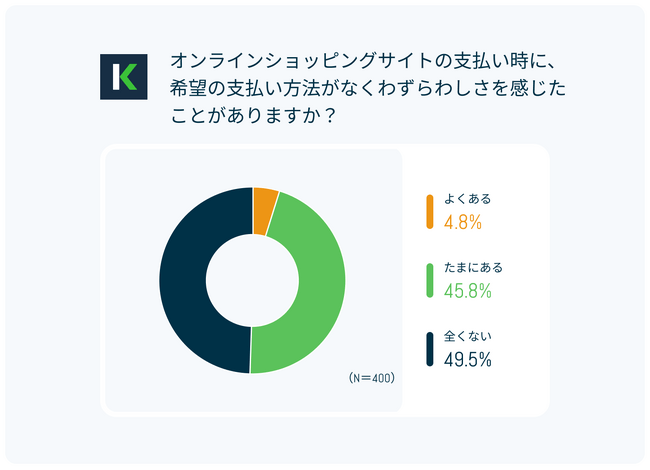Click the 49.5% percentage value
This screenshot has width=650, height=470.
[x=468, y=359]
